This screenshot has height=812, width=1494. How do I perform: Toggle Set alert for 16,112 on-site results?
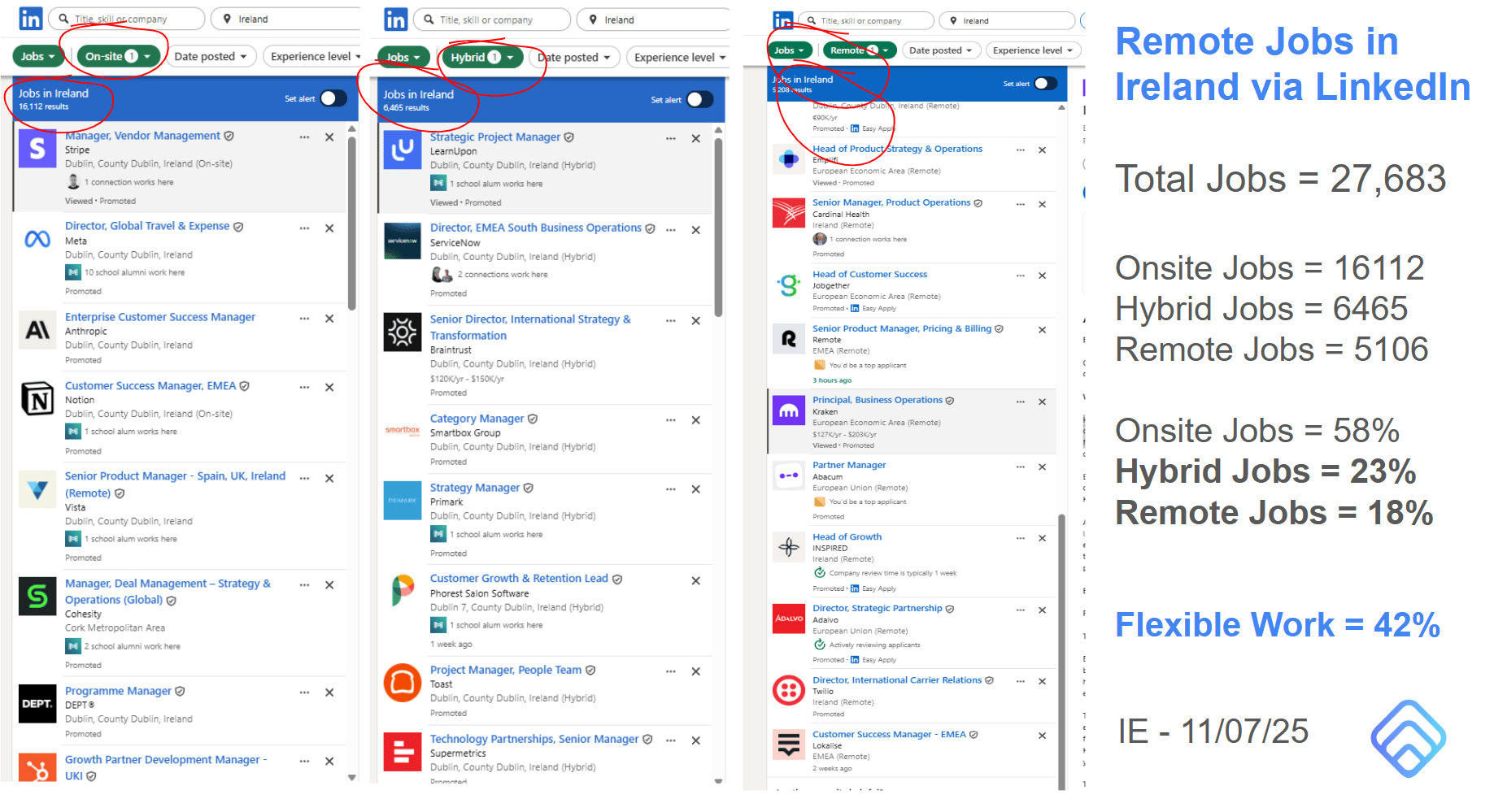pos(333,98)
